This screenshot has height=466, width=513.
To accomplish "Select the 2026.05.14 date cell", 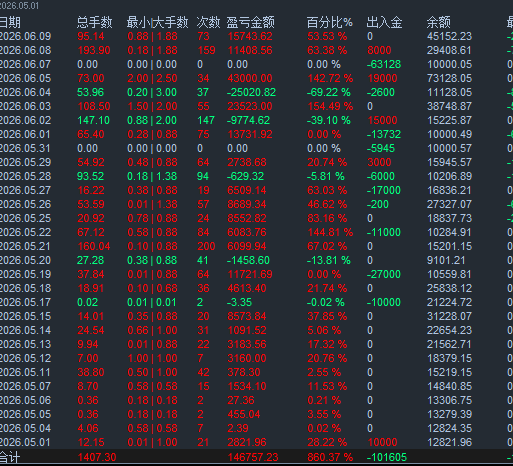I will 25,330.
